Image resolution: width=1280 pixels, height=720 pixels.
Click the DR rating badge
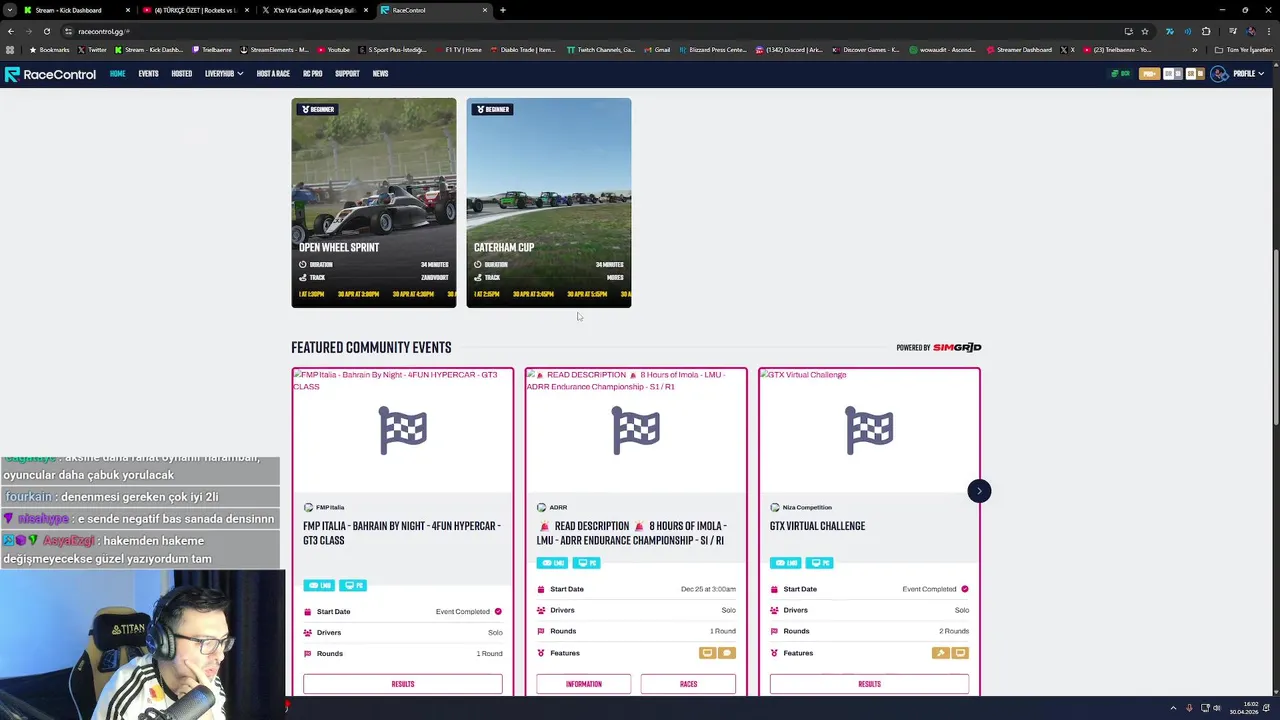pyautogui.click(x=1172, y=74)
